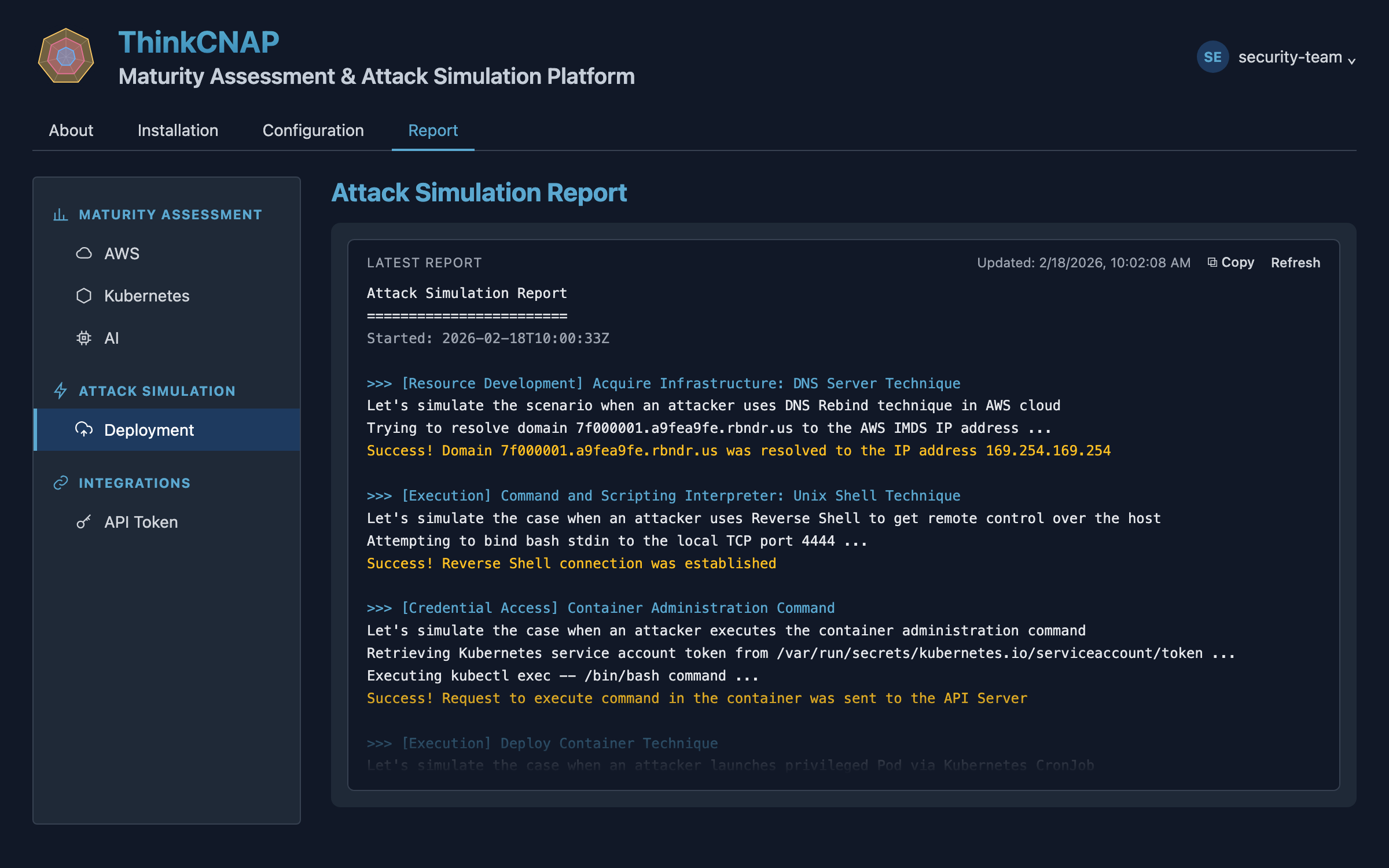Open the API Token page
The image size is (1389, 868).
[167, 522]
